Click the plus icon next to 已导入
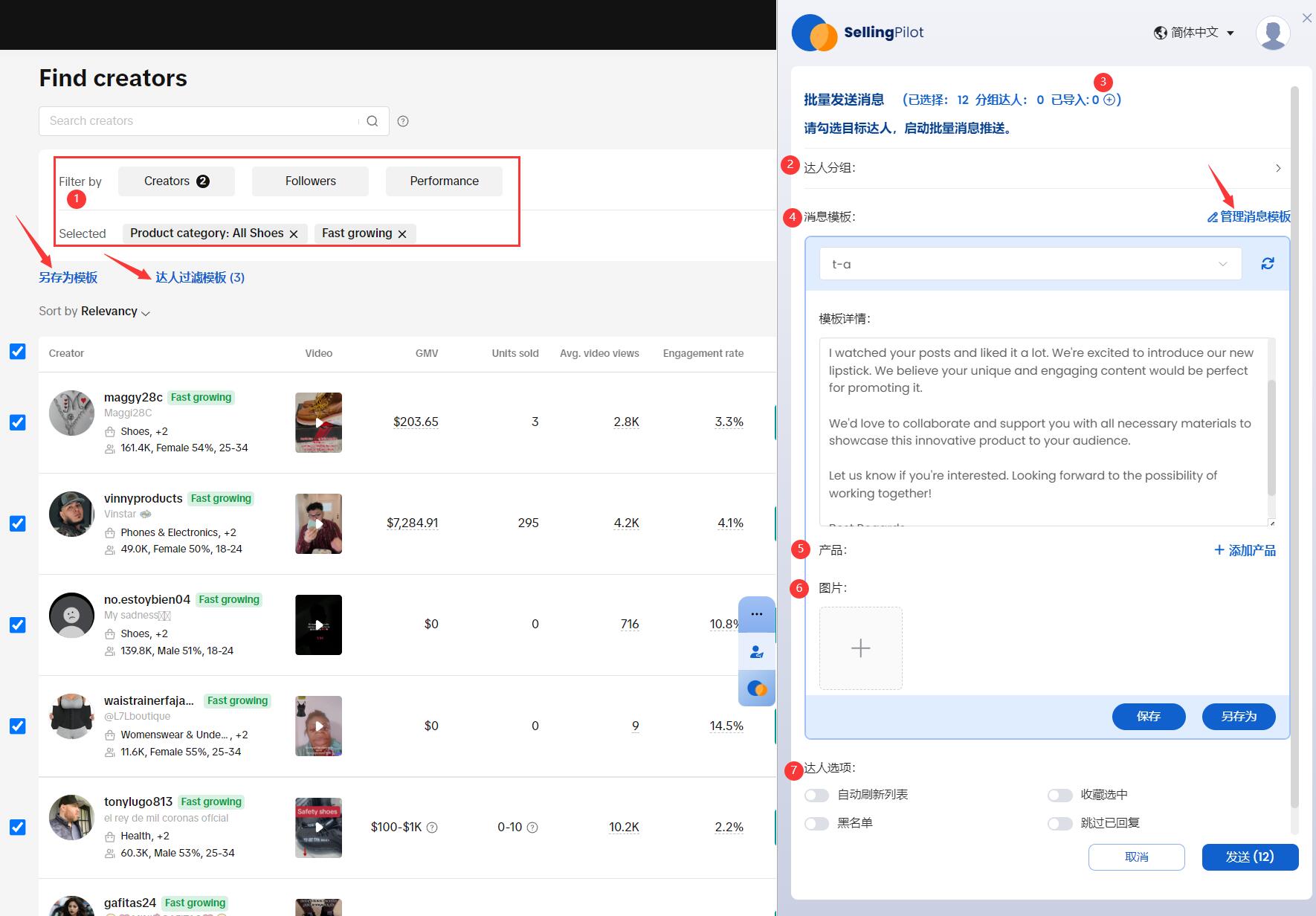This screenshot has height=916, width=1316. tap(1109, 100)
